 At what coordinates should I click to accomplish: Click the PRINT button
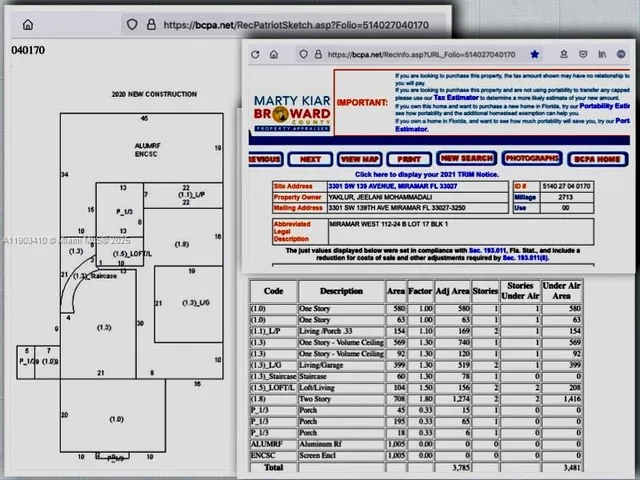point(408,159)
